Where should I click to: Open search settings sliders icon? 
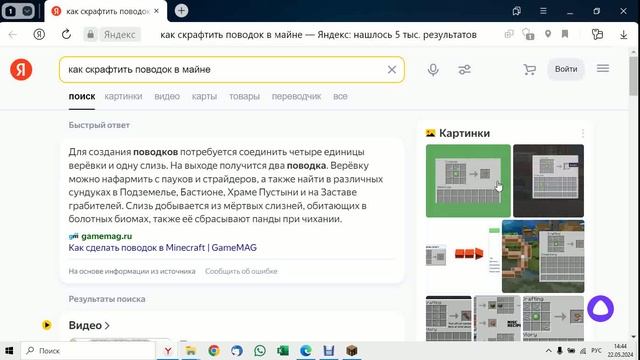pyautogui.click(x=464, y=70)
